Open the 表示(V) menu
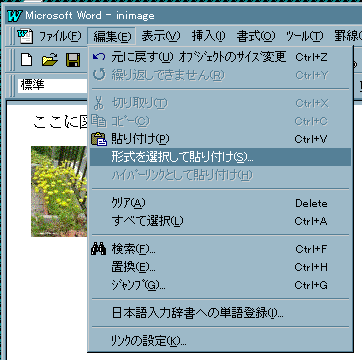 point(161,36)
